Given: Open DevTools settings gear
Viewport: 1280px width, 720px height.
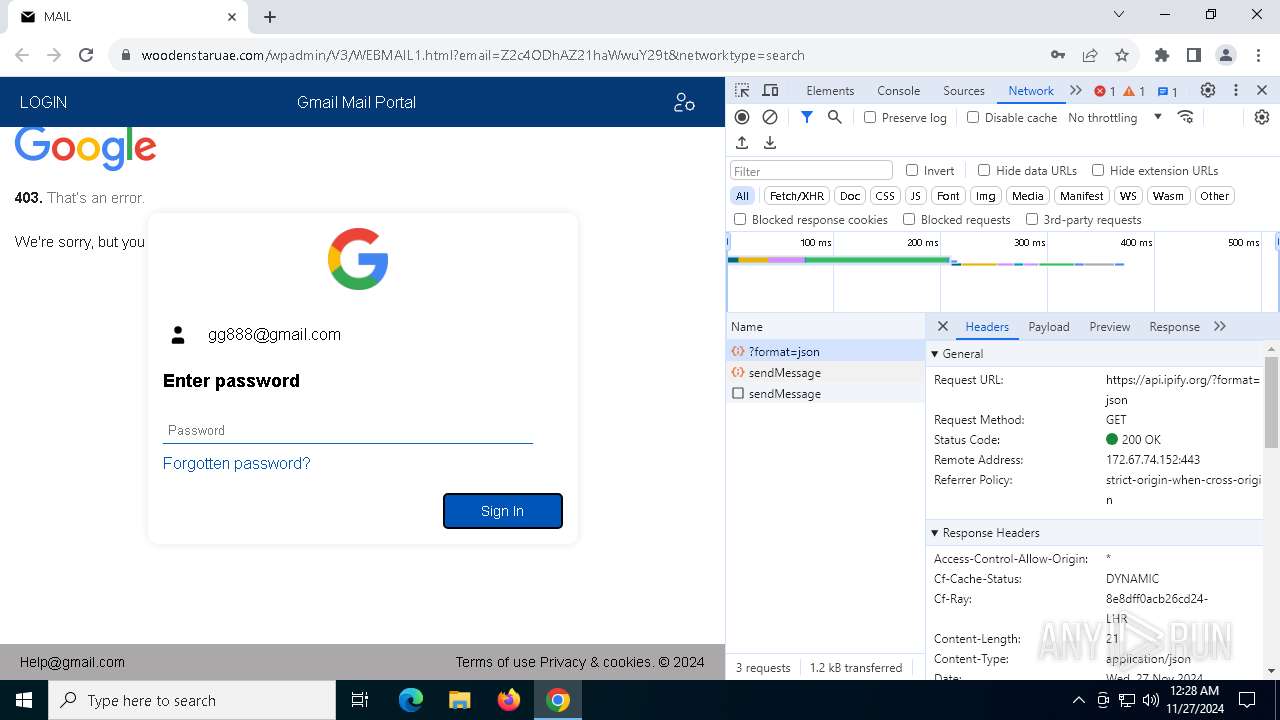Looking at the screenshot, I should tap(1208, 90).
